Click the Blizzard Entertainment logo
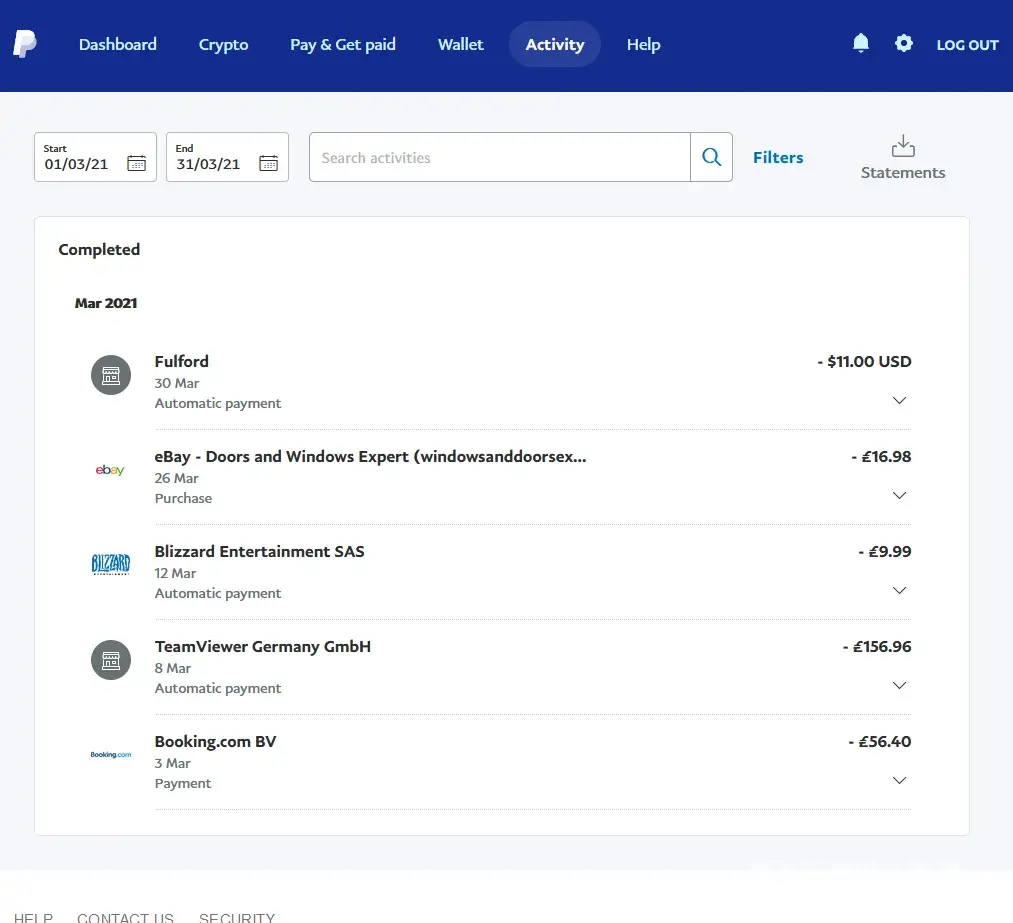 coord(110,565)
